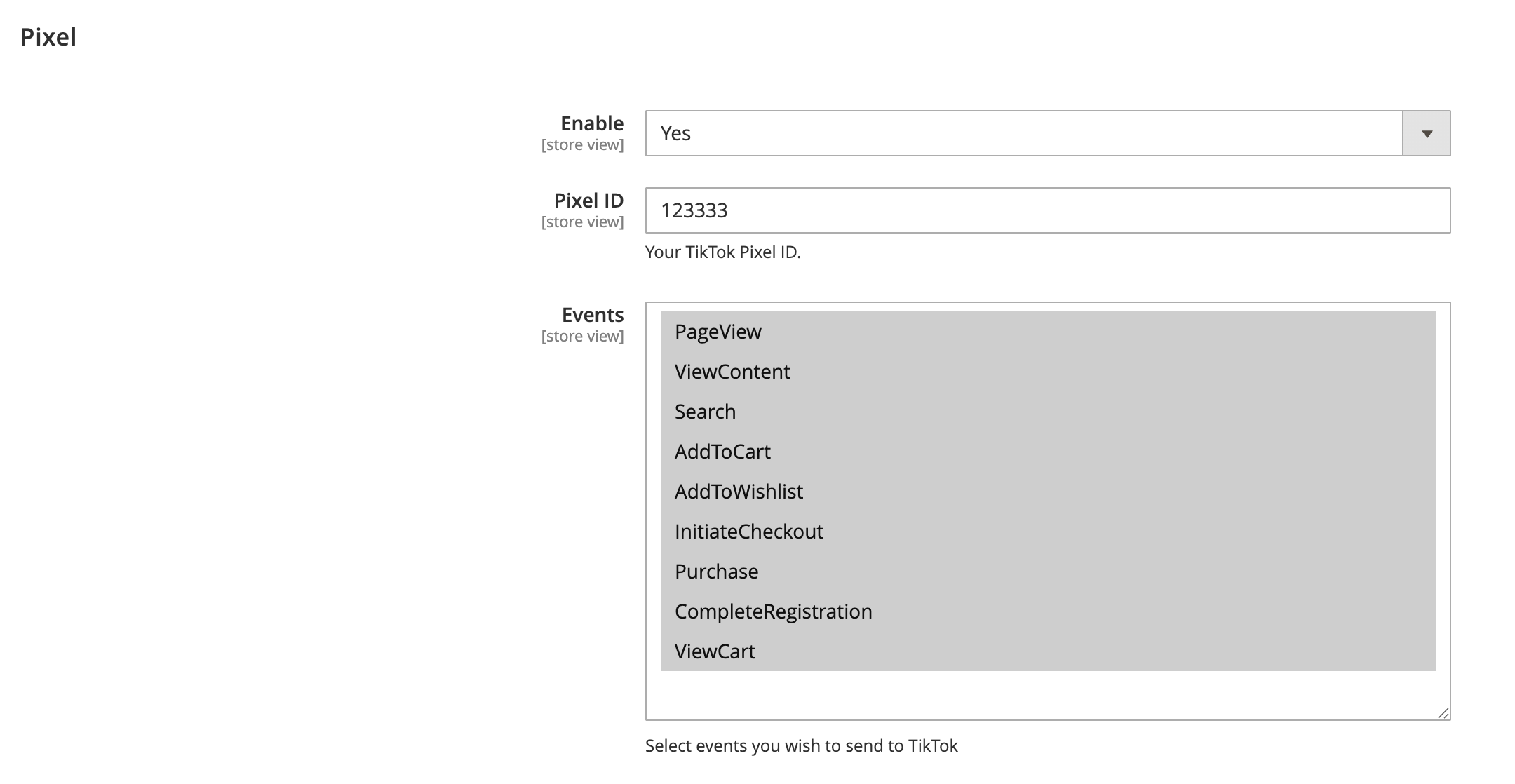
Task: Click empty space below ViewCart option
Action: tap(1047, 694)
